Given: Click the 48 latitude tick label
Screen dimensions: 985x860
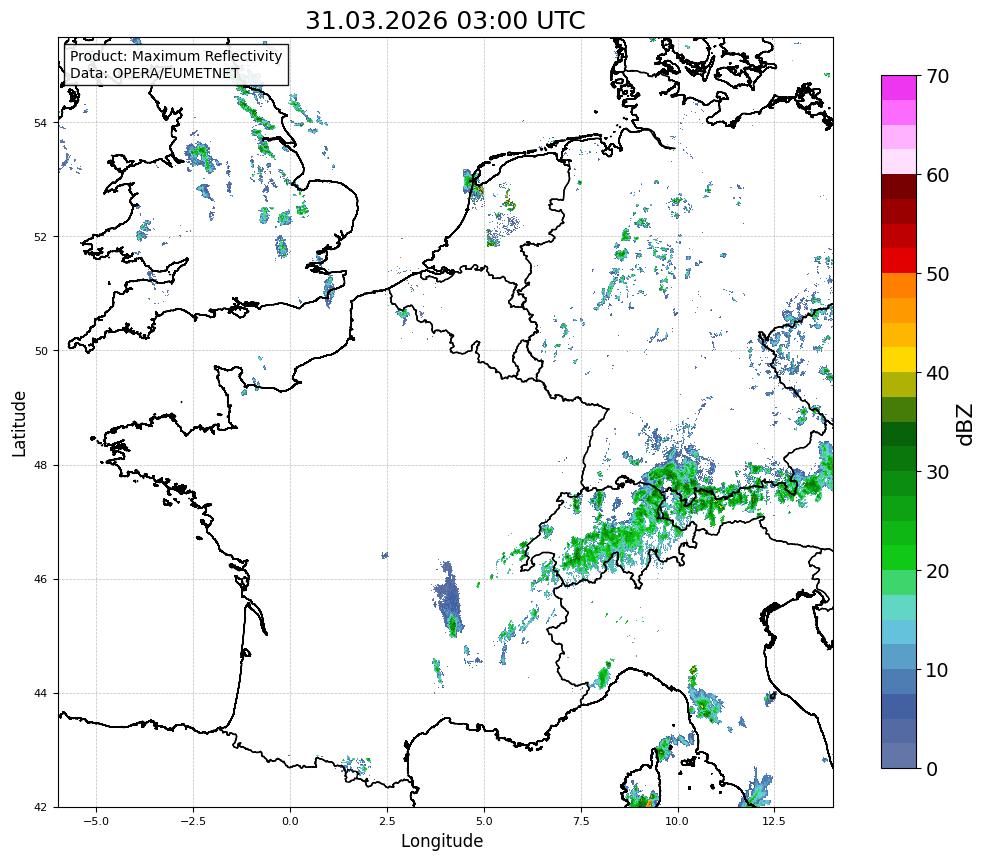Looking at the screenshot, I should click(40, 466).
